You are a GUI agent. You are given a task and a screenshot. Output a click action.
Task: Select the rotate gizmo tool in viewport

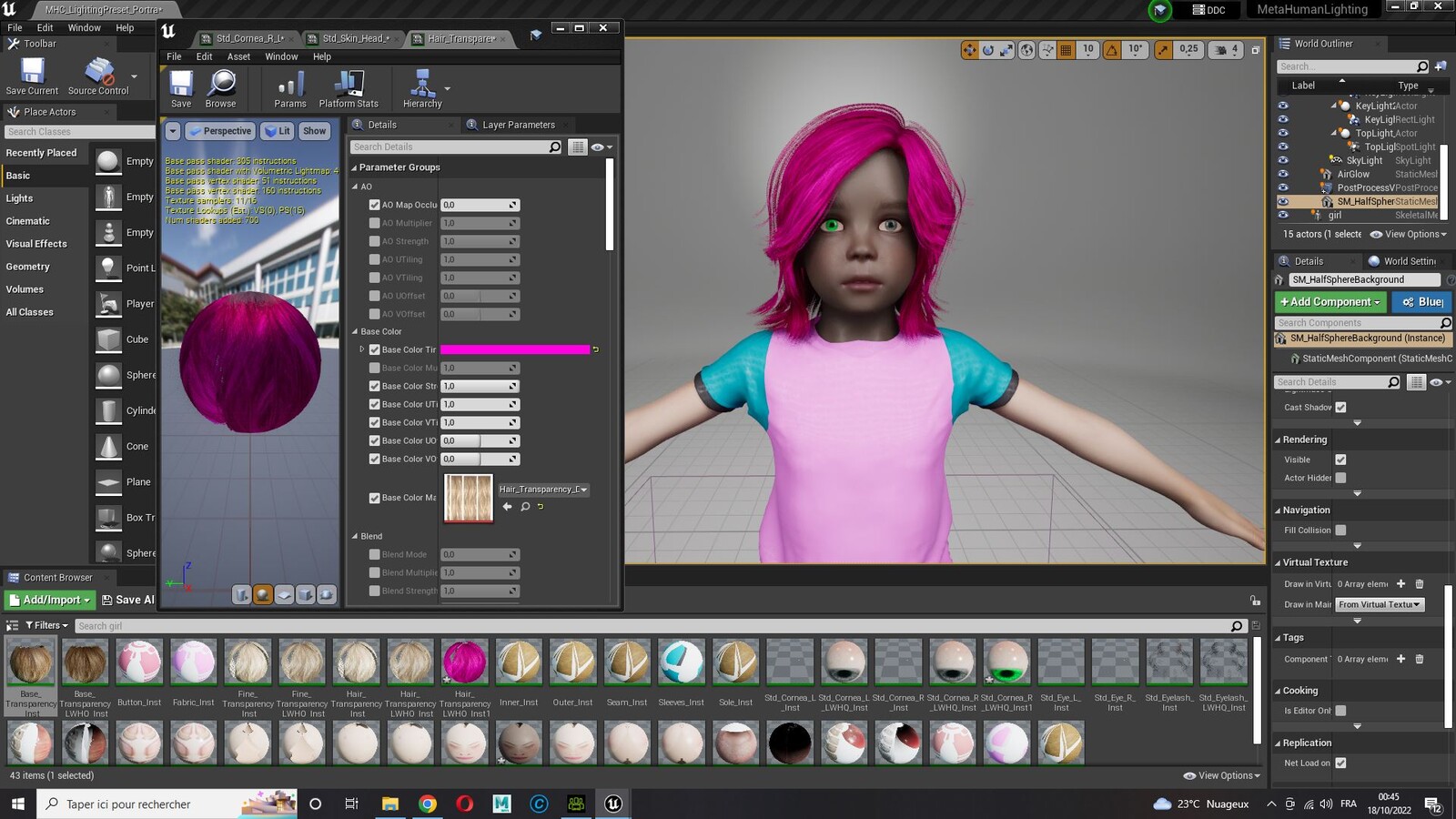pos(988,50)
